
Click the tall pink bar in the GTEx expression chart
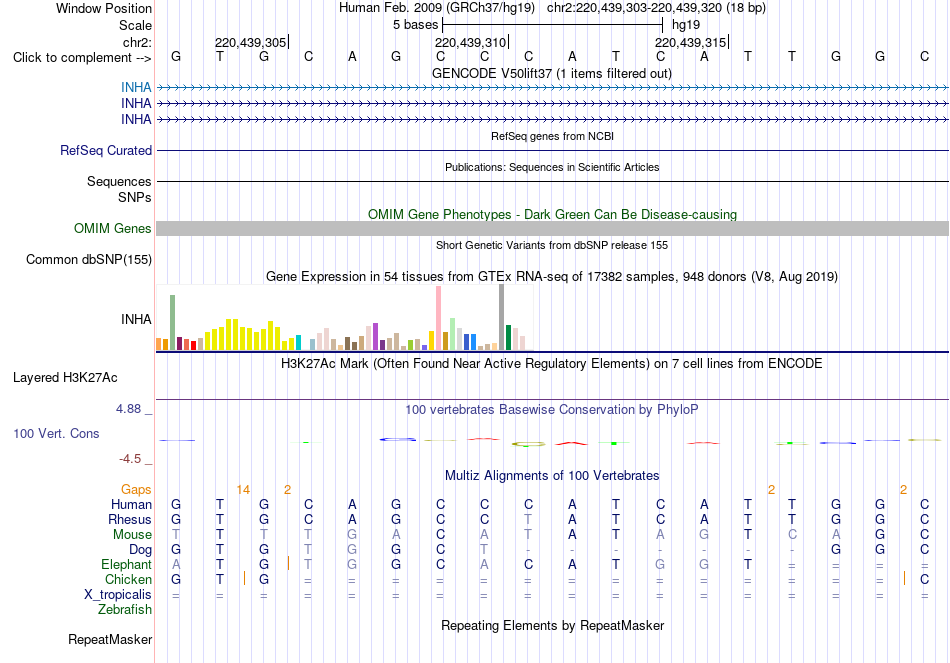(439, 318)
